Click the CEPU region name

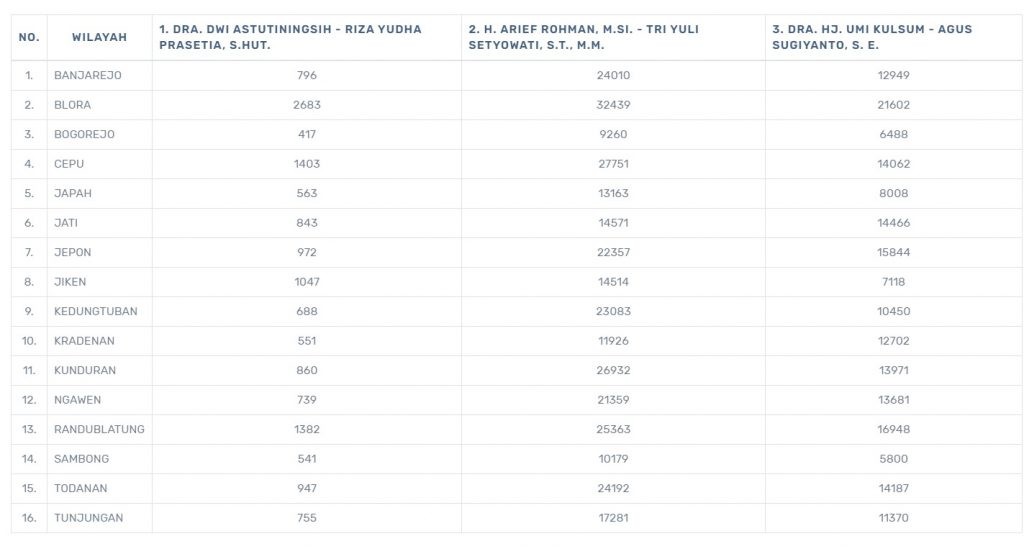pos(69,164)
